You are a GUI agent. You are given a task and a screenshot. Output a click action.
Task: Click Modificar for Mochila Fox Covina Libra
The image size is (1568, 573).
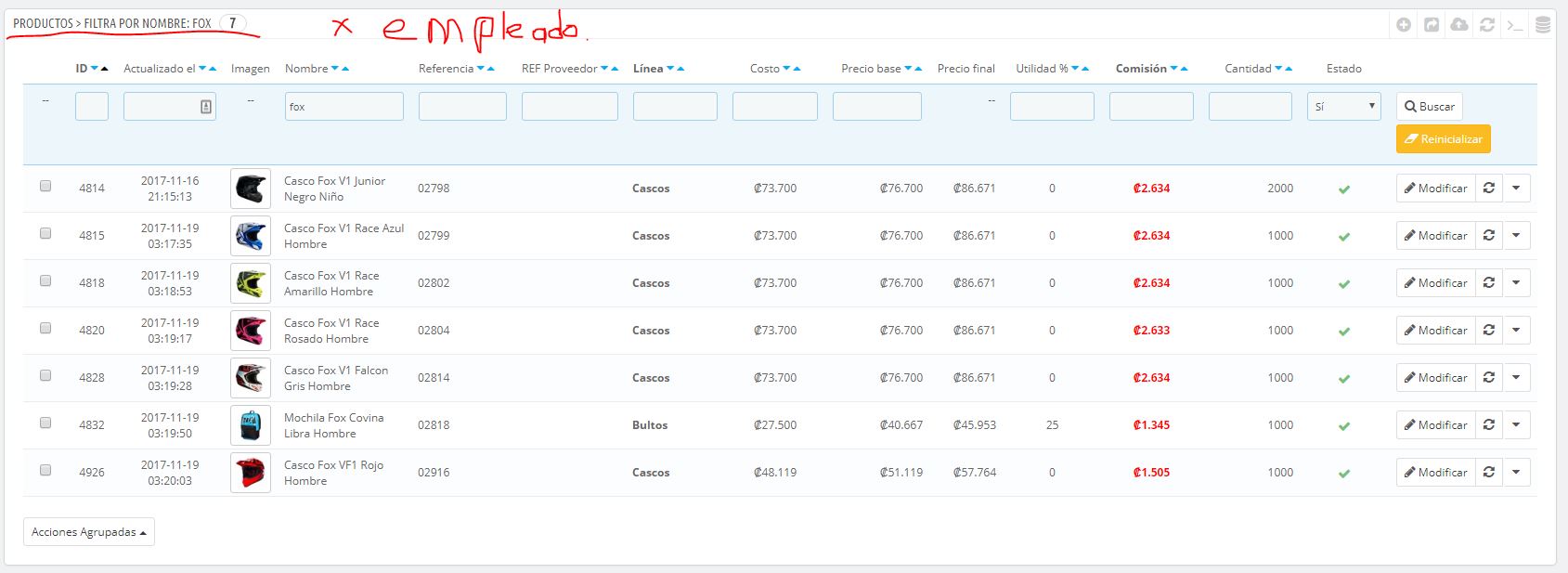coord(1435,424)
